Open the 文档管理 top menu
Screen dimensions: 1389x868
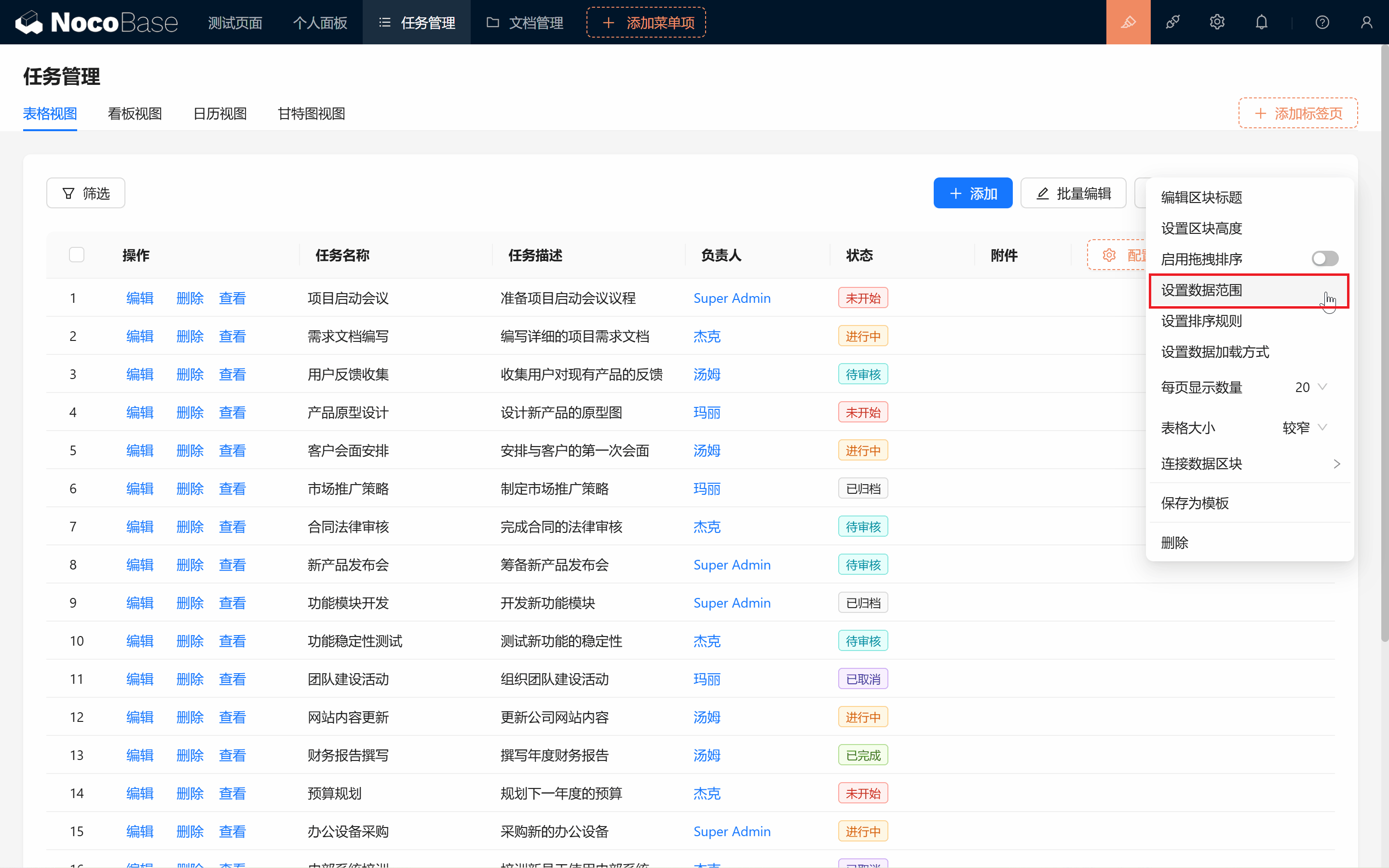[525, 22]
